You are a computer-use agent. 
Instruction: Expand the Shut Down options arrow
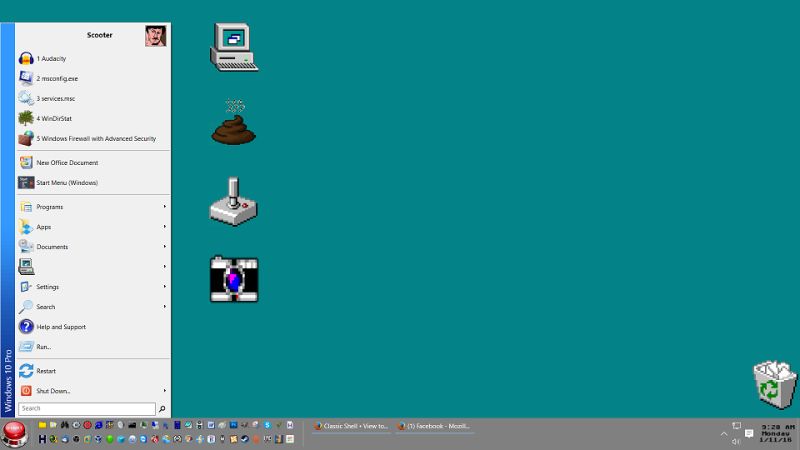[x=164, y=391]
